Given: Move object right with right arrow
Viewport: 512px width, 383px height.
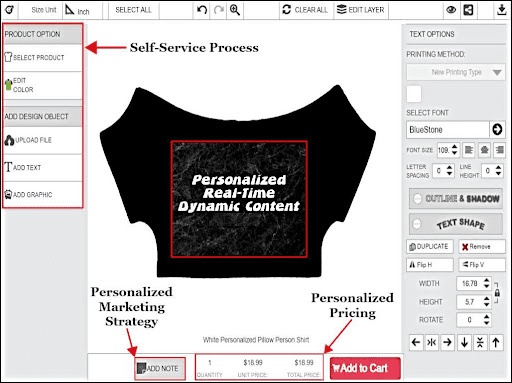Looking at the screenshot, I should point(448,342).
